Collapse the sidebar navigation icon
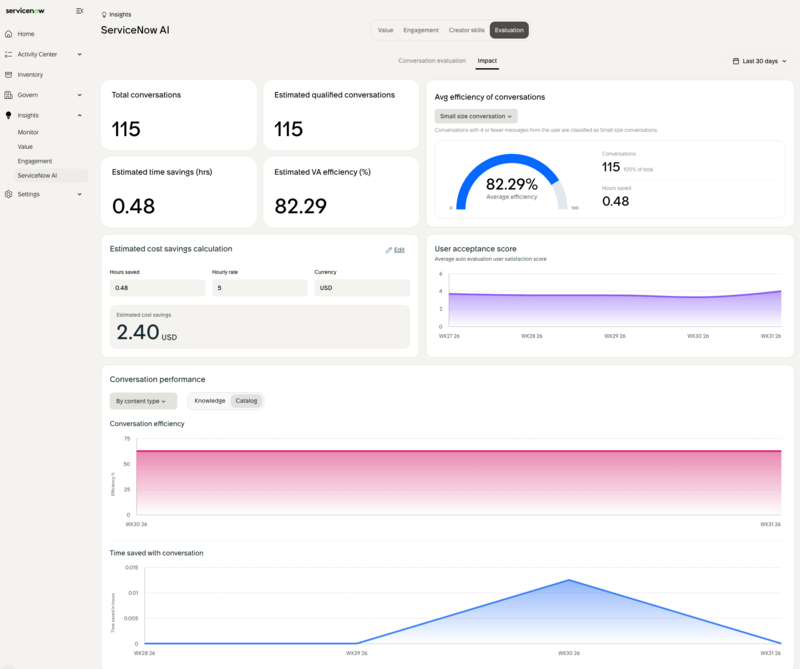The width and height of the screenshot is (800, 669). pos(80,11)
